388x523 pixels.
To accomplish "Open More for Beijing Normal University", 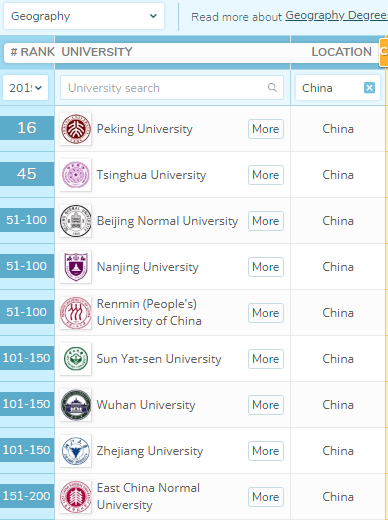I will 266,221.
